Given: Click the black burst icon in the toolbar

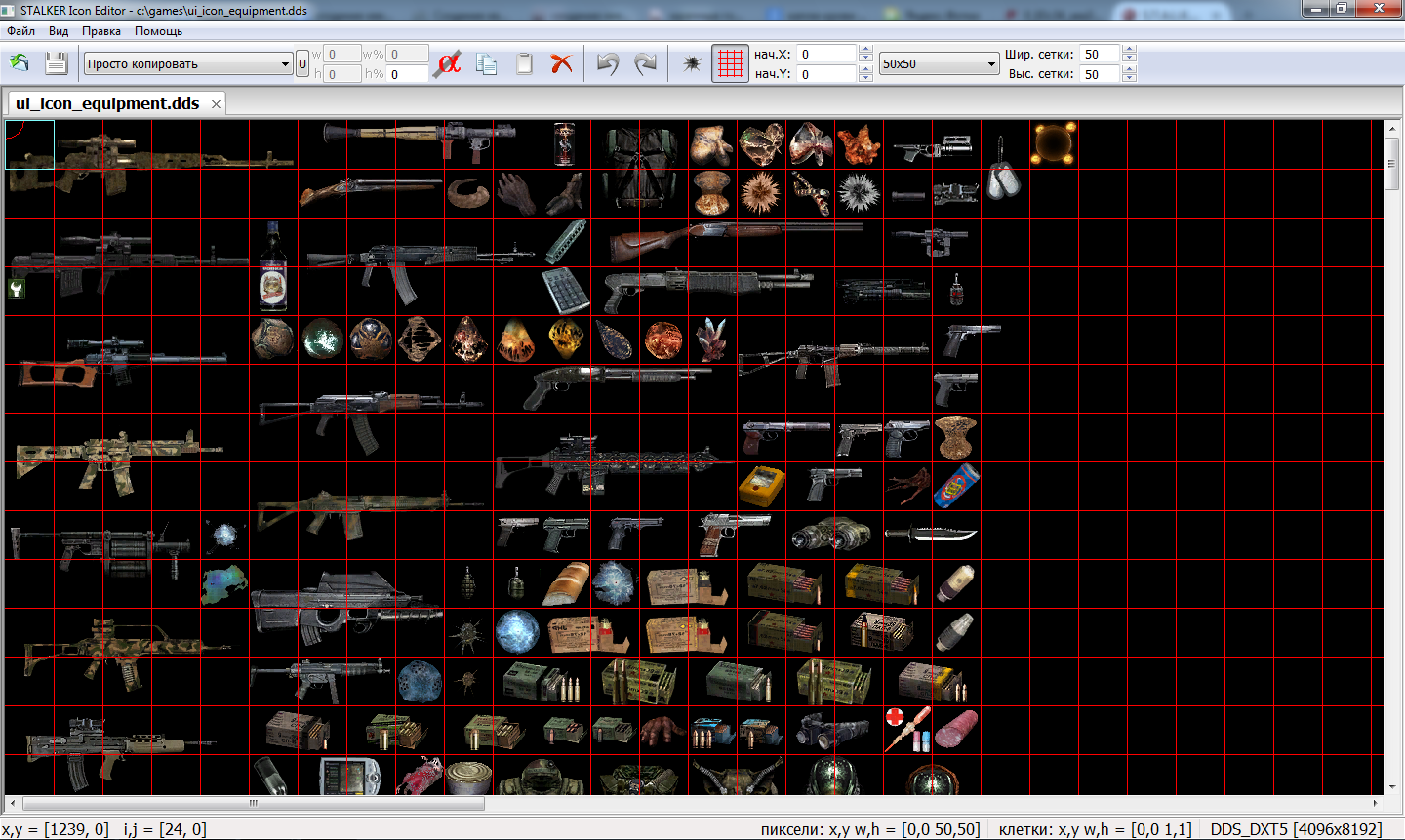Looking at the screenshot, I should pos(692,63).
